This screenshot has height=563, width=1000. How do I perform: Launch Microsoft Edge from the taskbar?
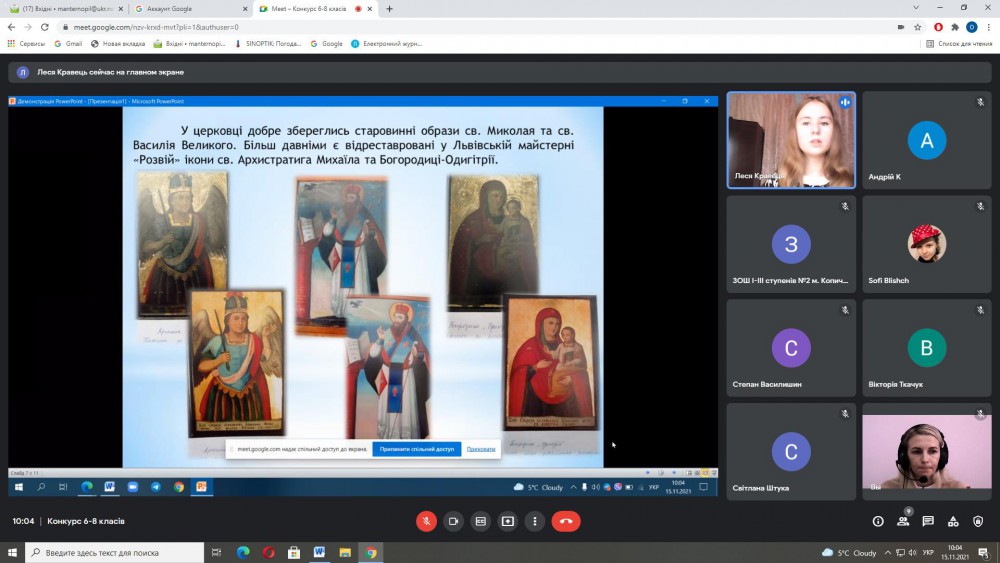tap(243, 552)
